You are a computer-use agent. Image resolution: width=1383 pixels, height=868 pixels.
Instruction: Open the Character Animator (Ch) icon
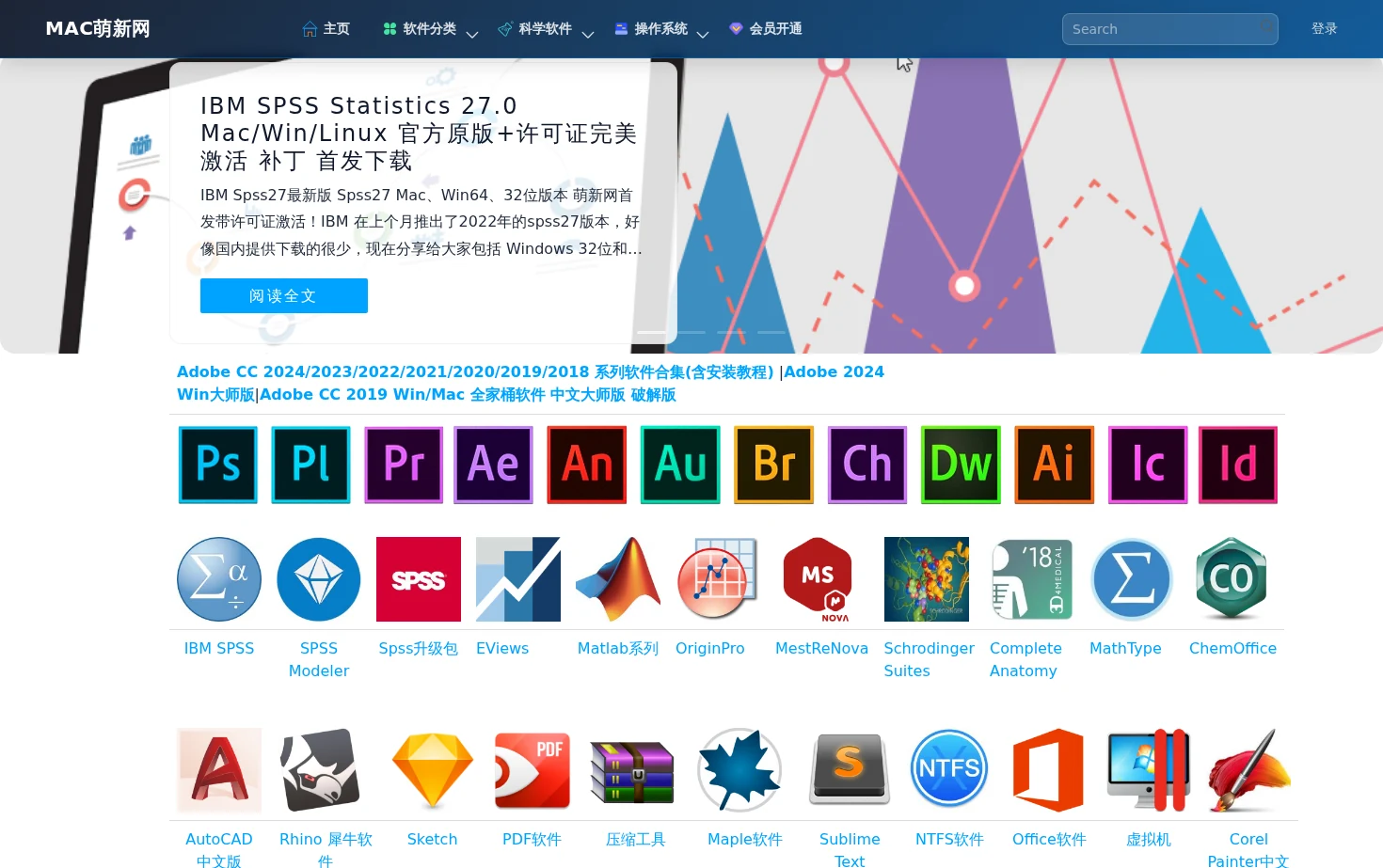click(x=867, y=465)
